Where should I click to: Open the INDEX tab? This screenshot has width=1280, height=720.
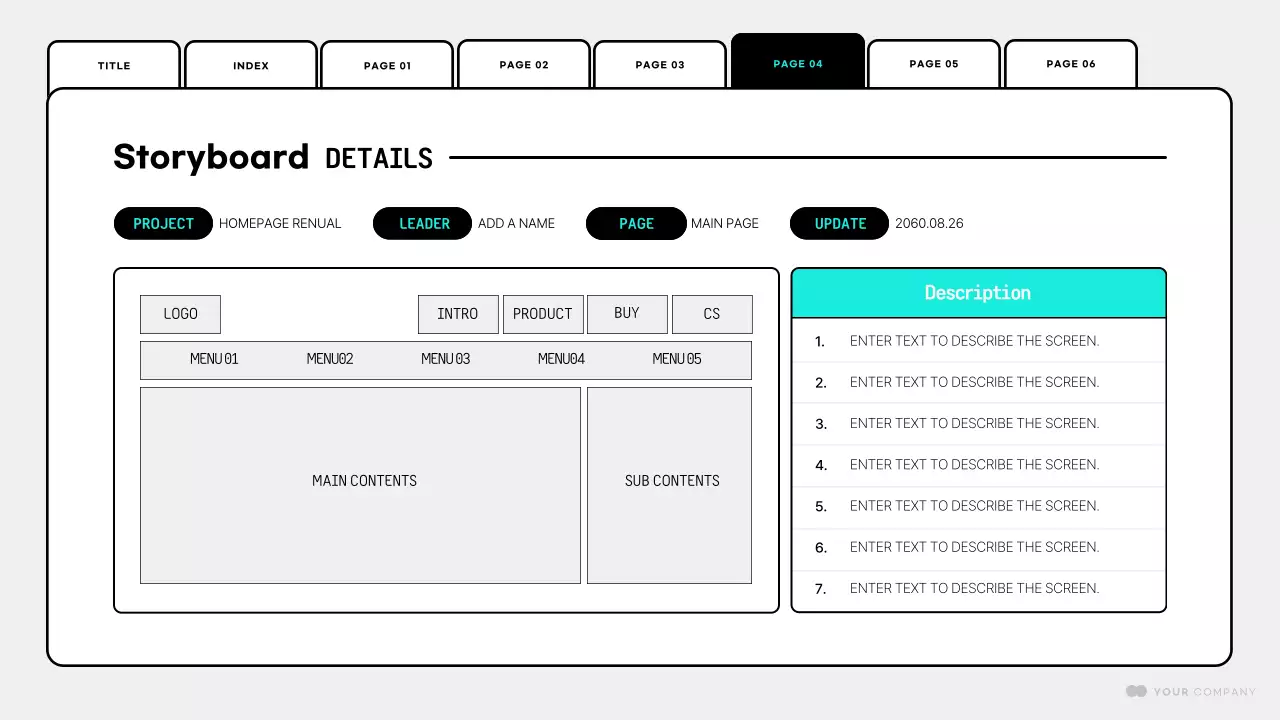(x=250, y=64)
